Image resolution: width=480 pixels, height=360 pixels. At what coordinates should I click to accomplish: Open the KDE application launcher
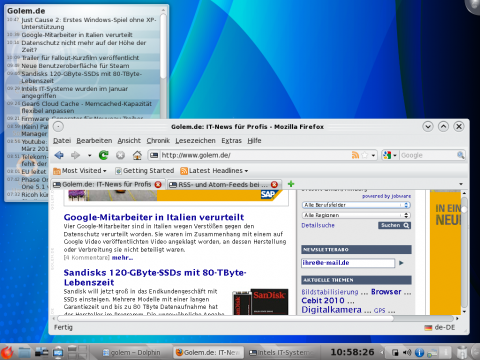7,352
